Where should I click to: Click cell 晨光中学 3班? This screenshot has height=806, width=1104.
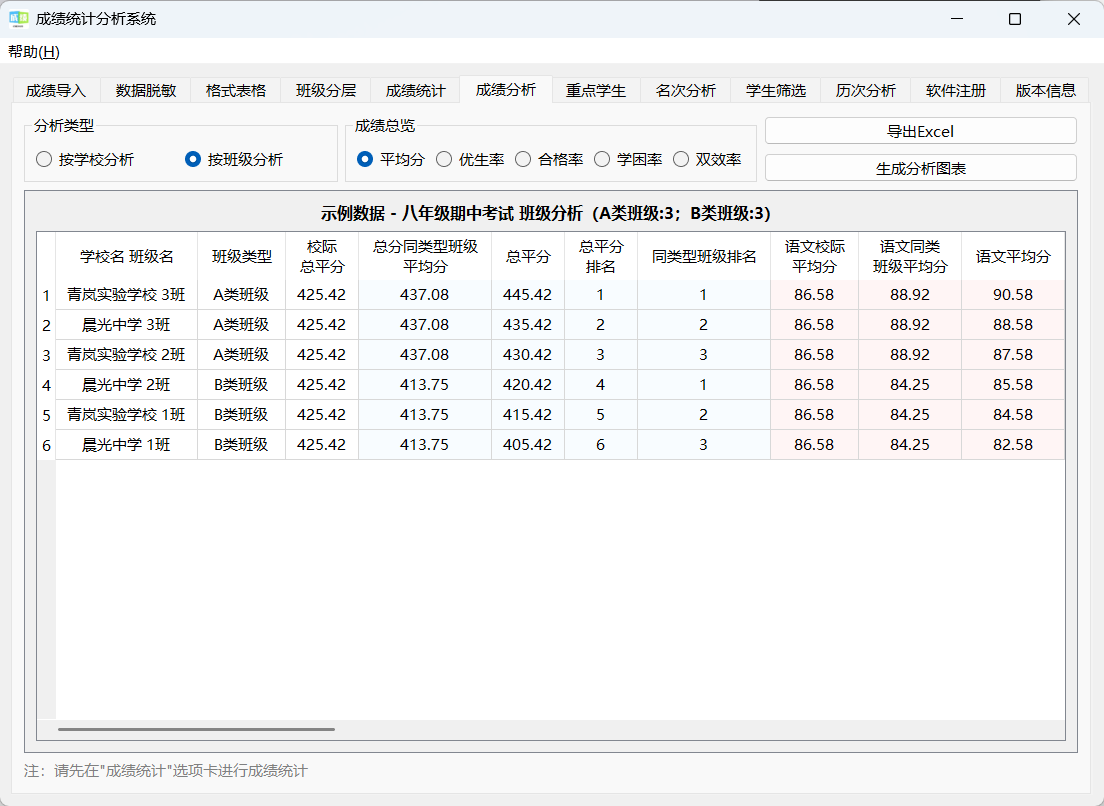(x=127, y=325)
